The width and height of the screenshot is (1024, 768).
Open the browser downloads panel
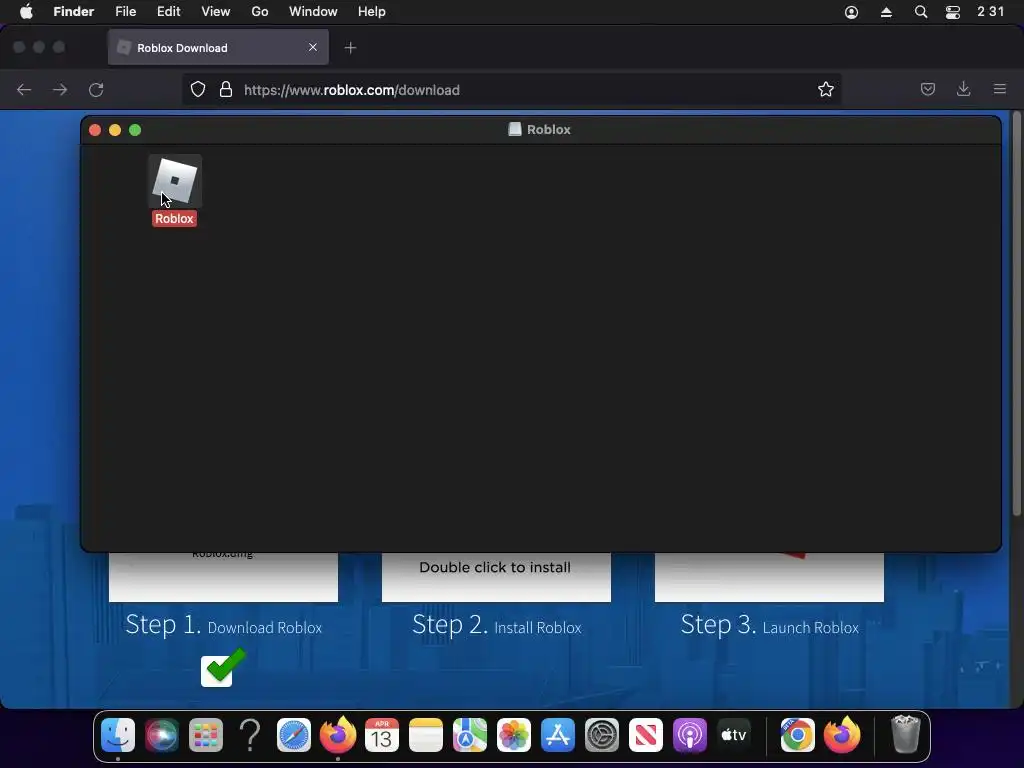click(963, 89)
